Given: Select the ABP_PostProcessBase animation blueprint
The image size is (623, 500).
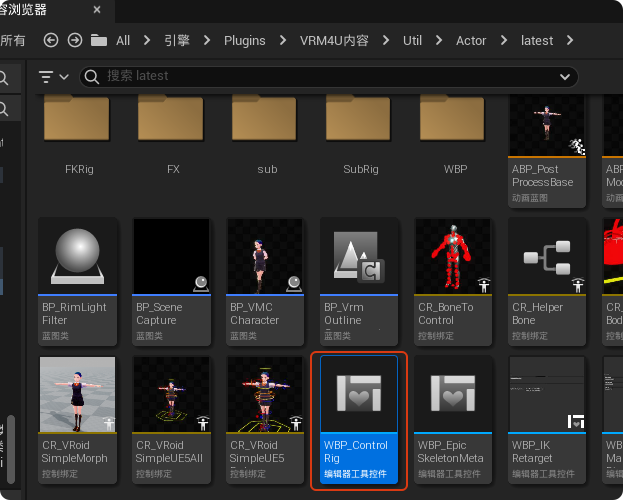Looking at the screenshot, I should 547,151.
